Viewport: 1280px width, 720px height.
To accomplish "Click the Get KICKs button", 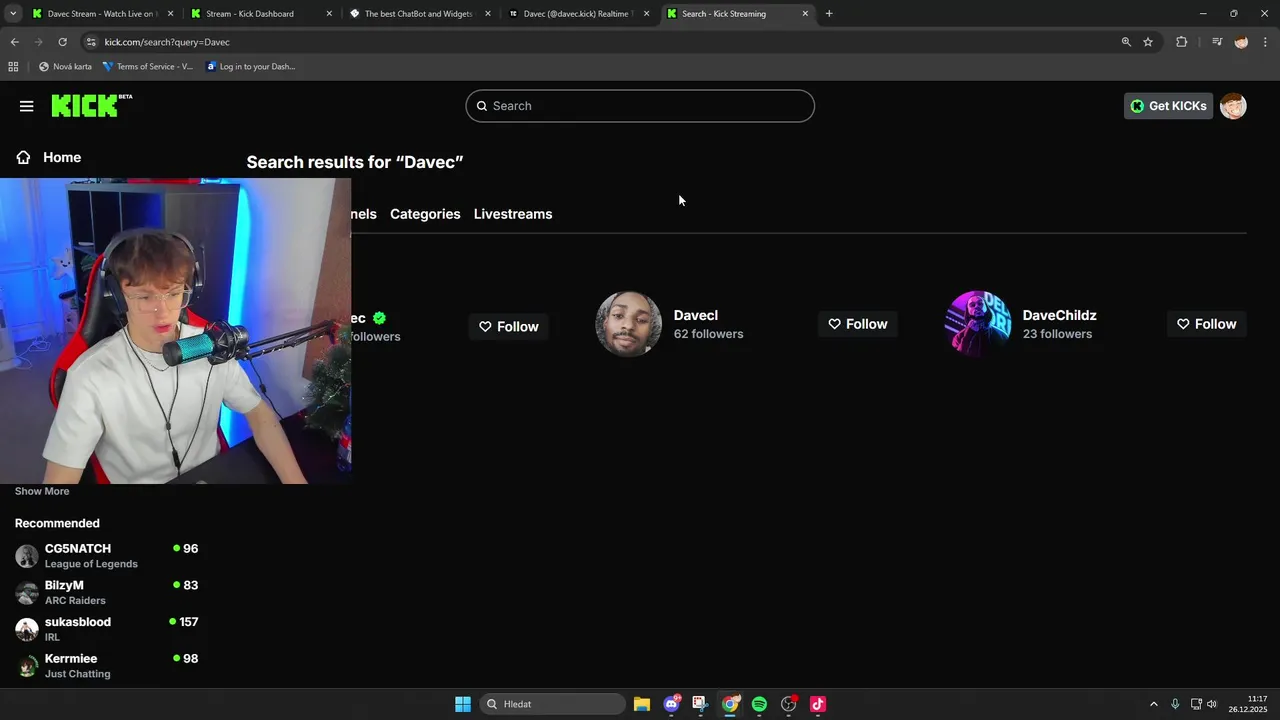I will [1168, 106].
